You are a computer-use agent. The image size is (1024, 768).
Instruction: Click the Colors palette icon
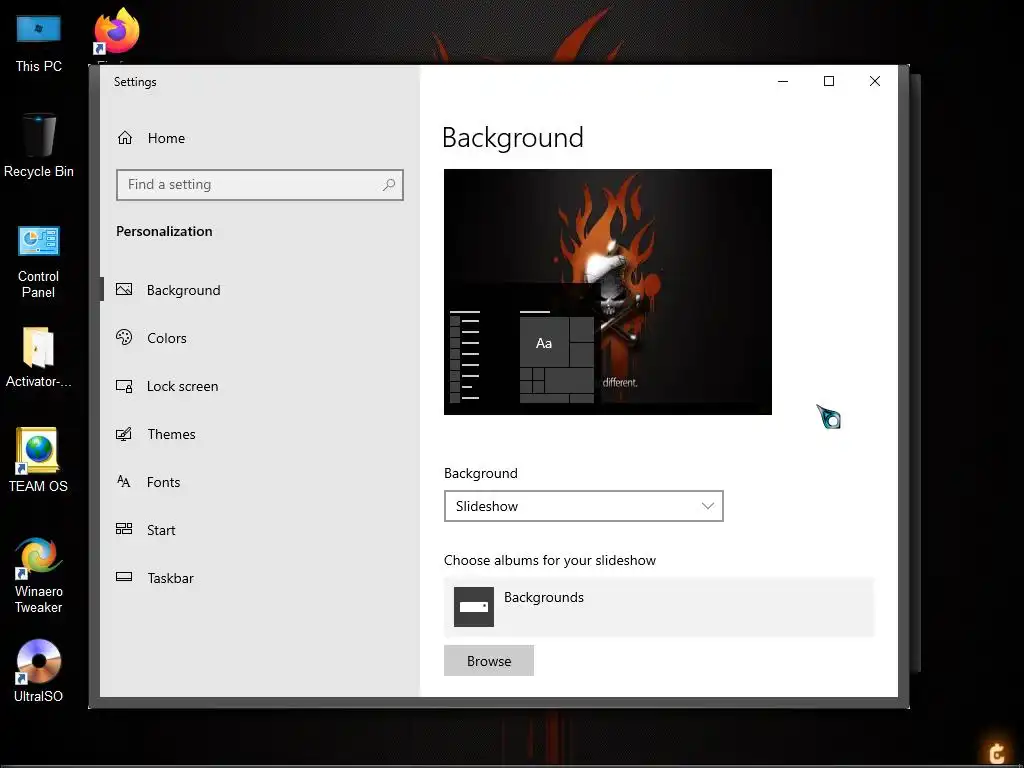click(x=124, y=337)
